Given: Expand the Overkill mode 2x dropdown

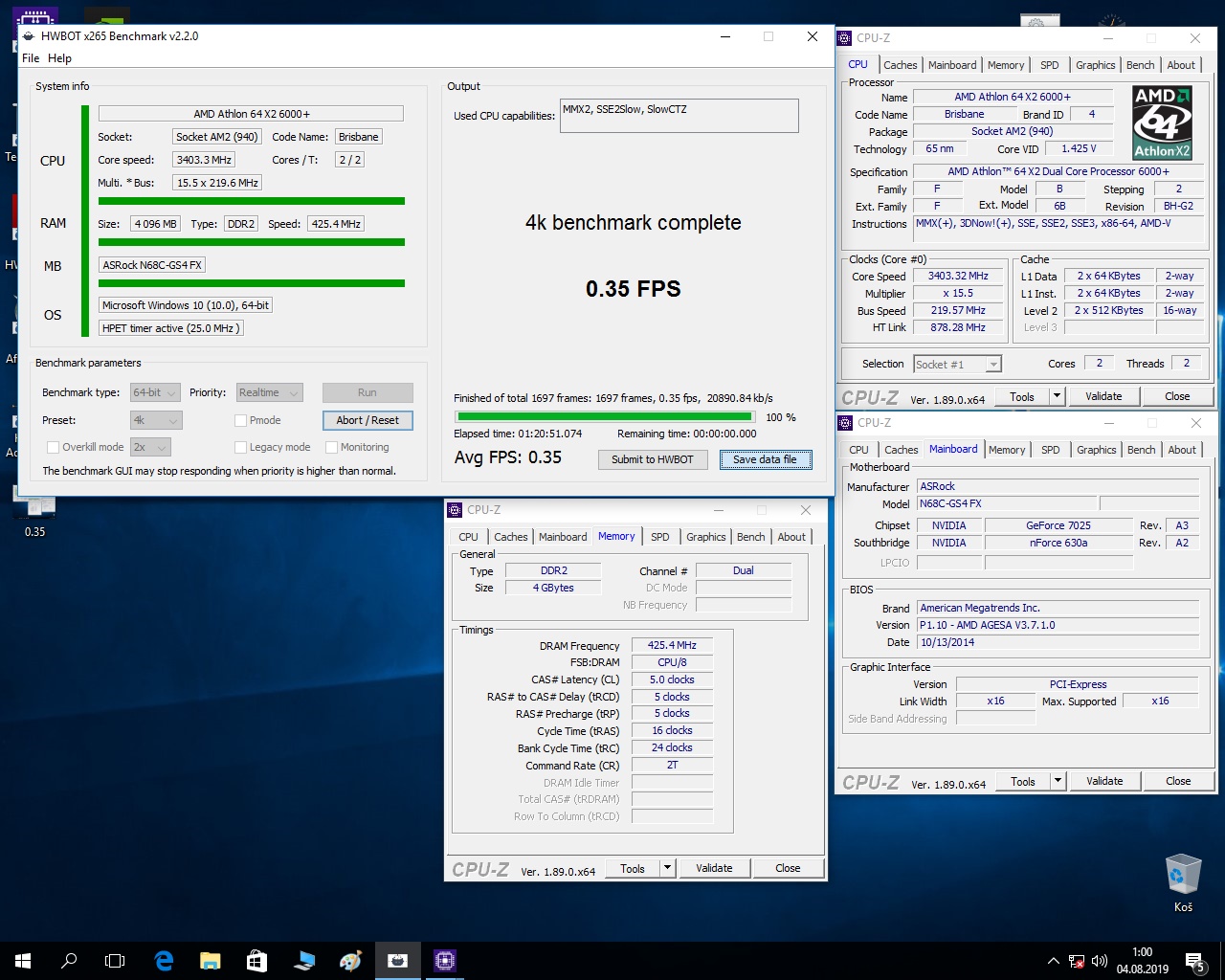Looking at the screenshot, I should (150, 447).
